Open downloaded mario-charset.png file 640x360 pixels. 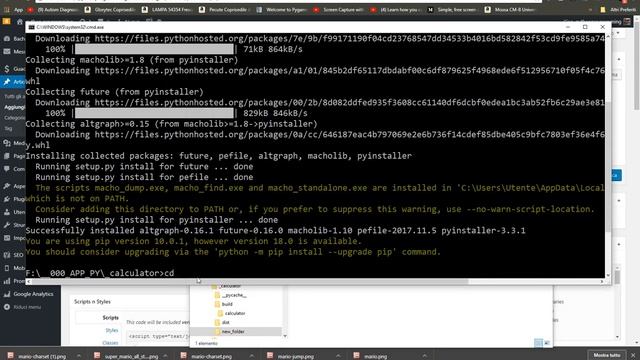[x=207, y=356]
